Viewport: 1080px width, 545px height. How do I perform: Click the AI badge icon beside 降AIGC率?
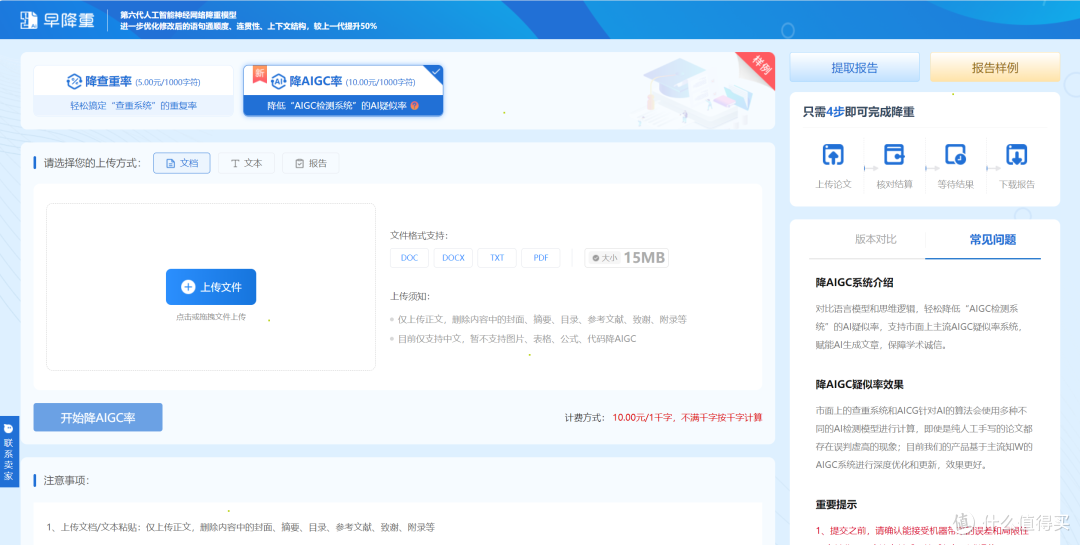pos(278,81)
